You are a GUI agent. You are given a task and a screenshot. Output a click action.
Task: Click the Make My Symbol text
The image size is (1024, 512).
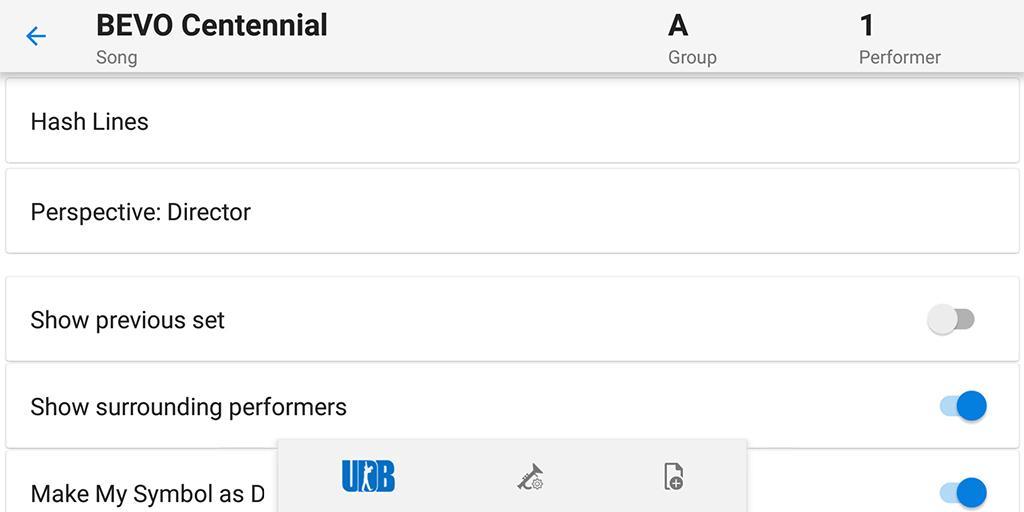click(147, 494)
